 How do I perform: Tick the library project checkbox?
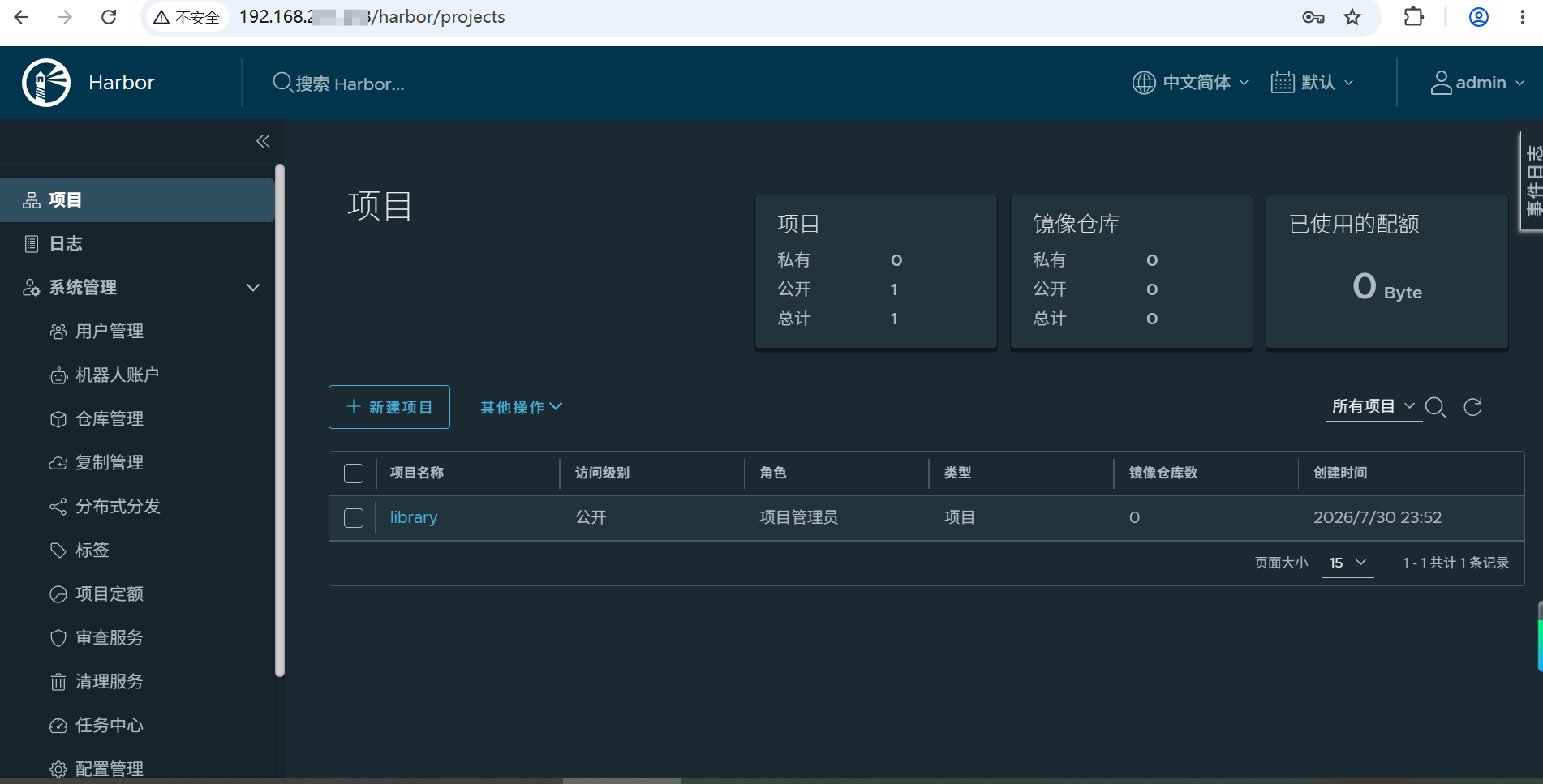(354, 518)
